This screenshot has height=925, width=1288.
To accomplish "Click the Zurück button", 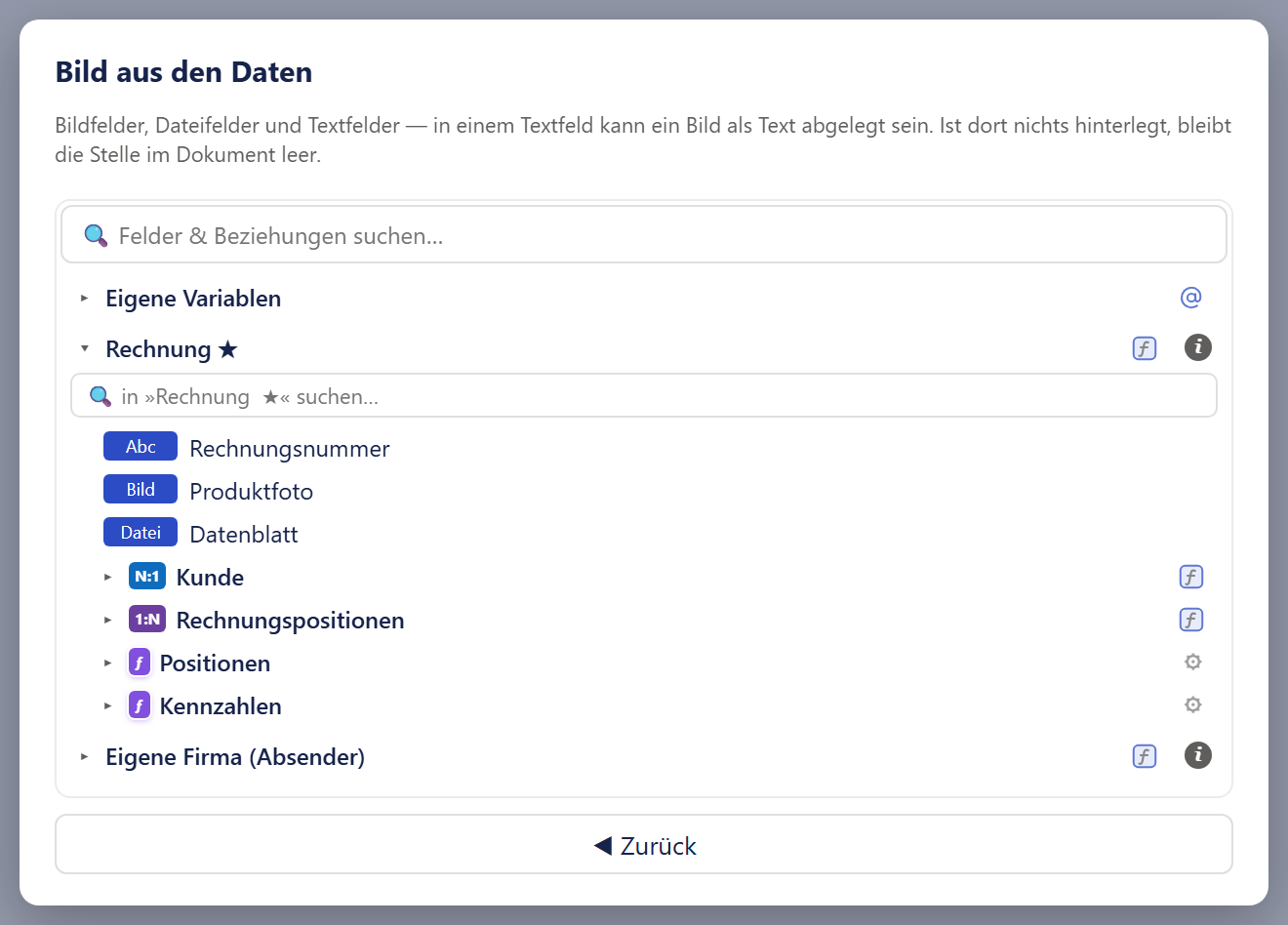I will point(644,845).
